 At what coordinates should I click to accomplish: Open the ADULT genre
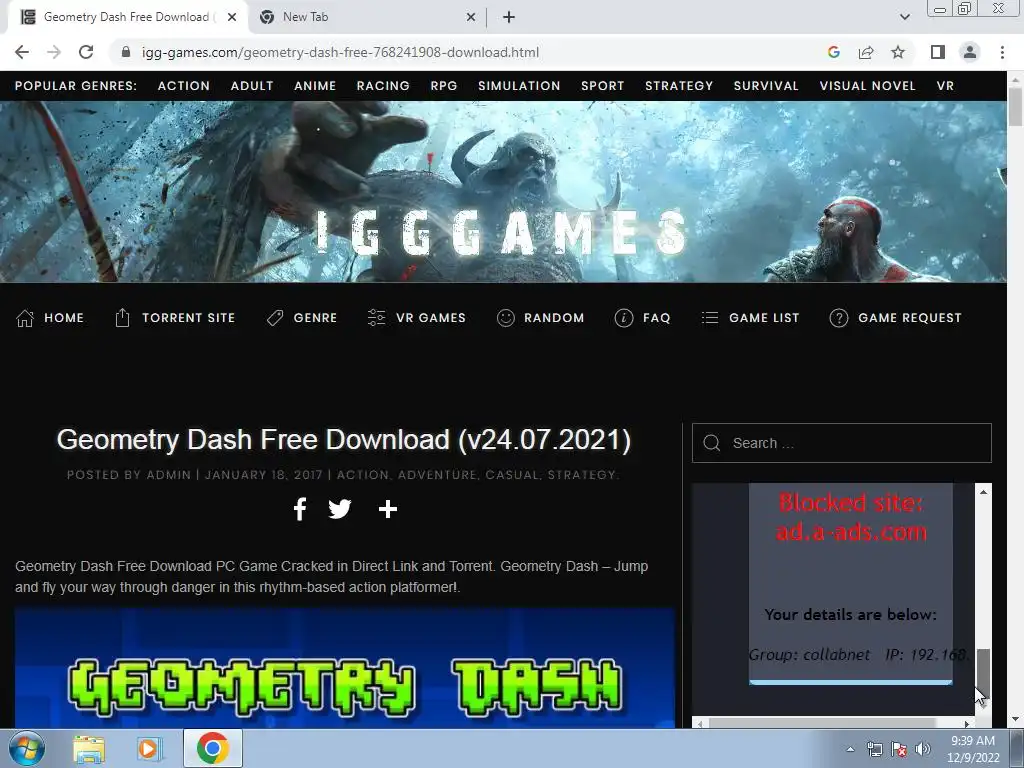pos(251,86)
